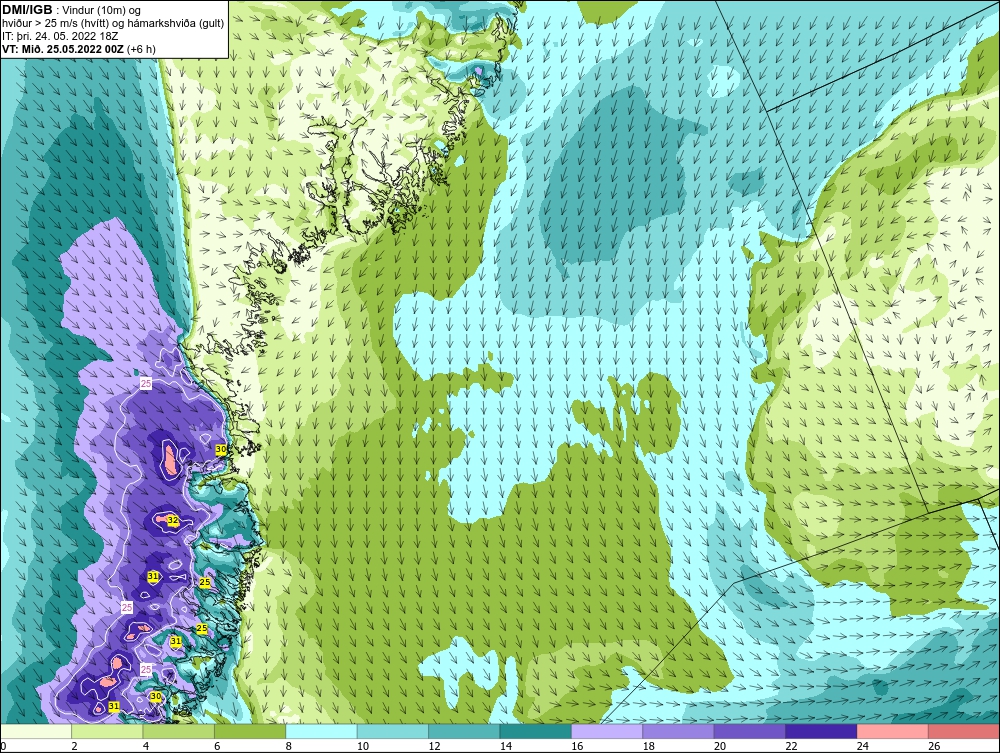
Task: Click the northernmost yellow "30" gust marker at coastline
Action: [x=221, y=450]
